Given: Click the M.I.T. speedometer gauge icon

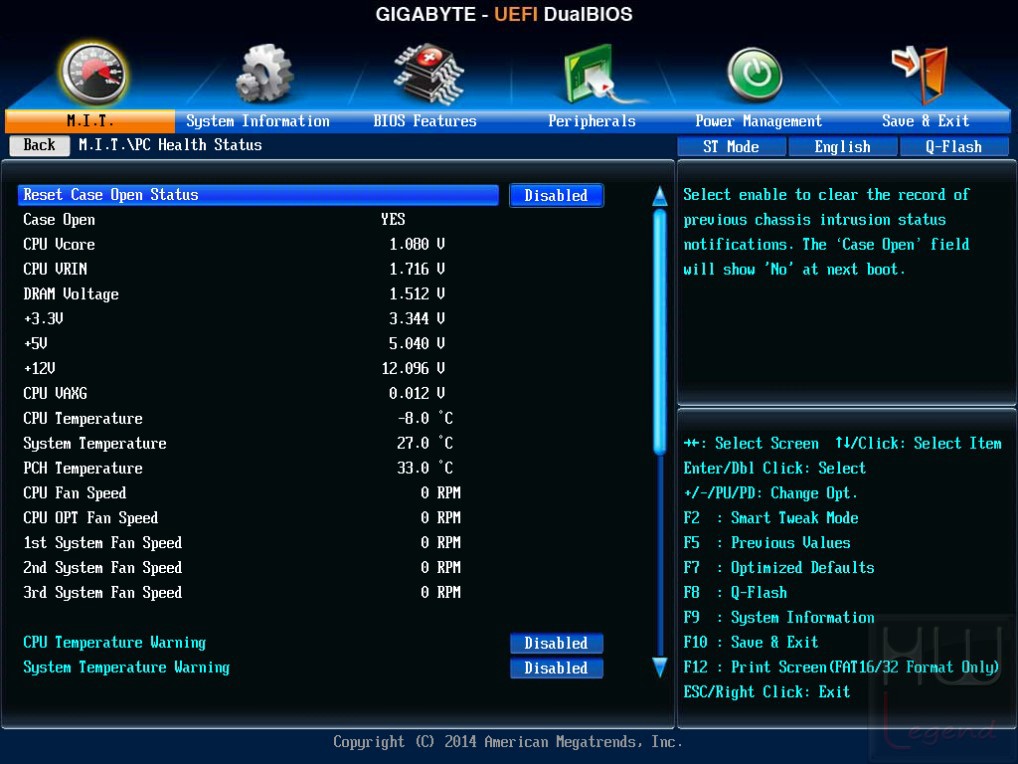Looking at the screenshot, I should 93,73.
